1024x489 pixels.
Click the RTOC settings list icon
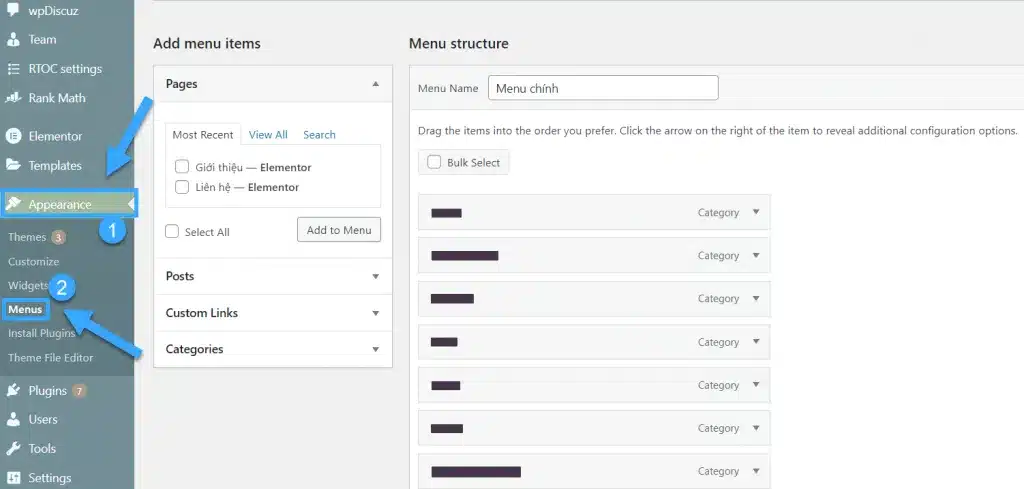(x=13, y=69)
